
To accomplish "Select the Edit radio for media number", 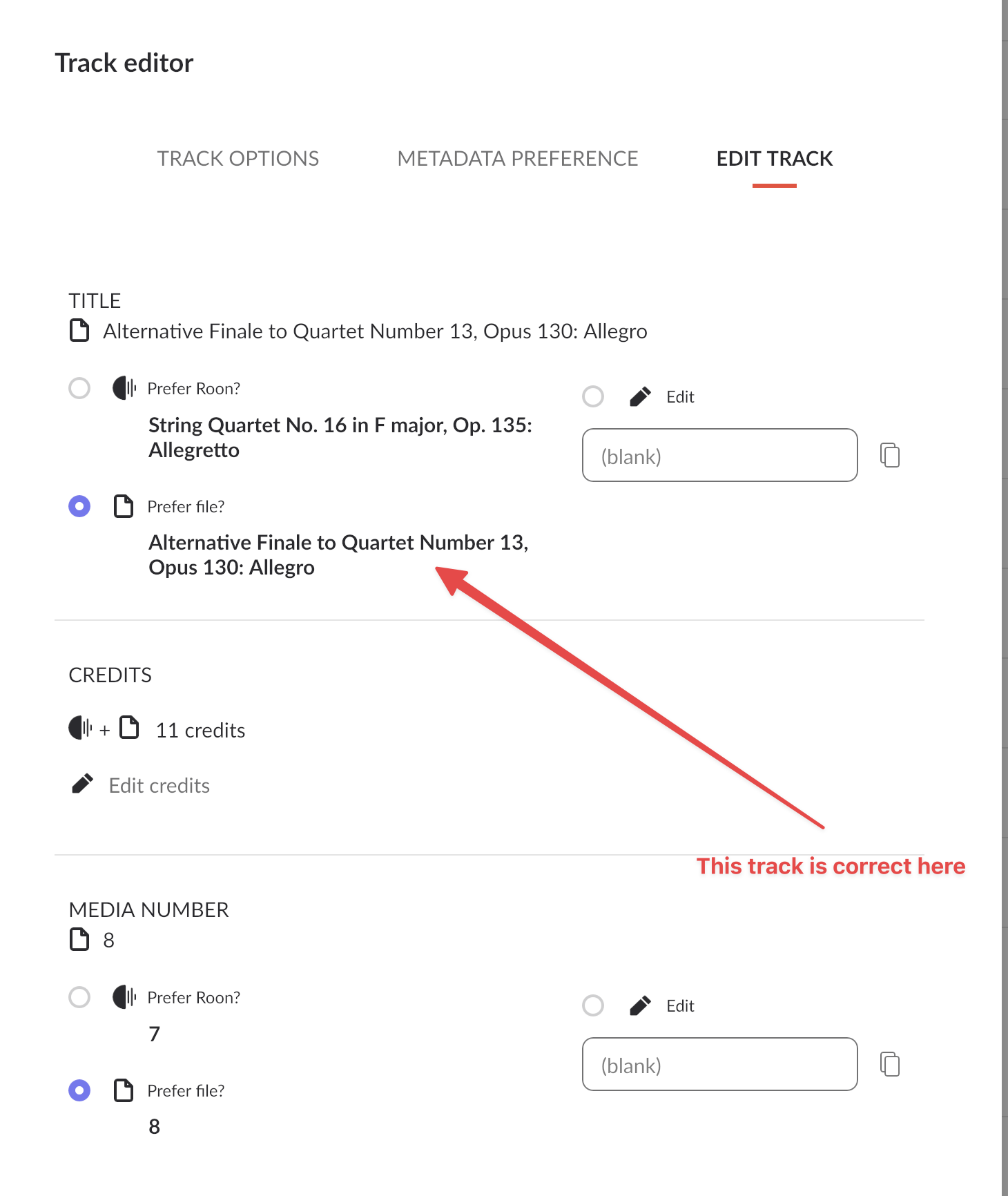I will (x=593, y=1005).
